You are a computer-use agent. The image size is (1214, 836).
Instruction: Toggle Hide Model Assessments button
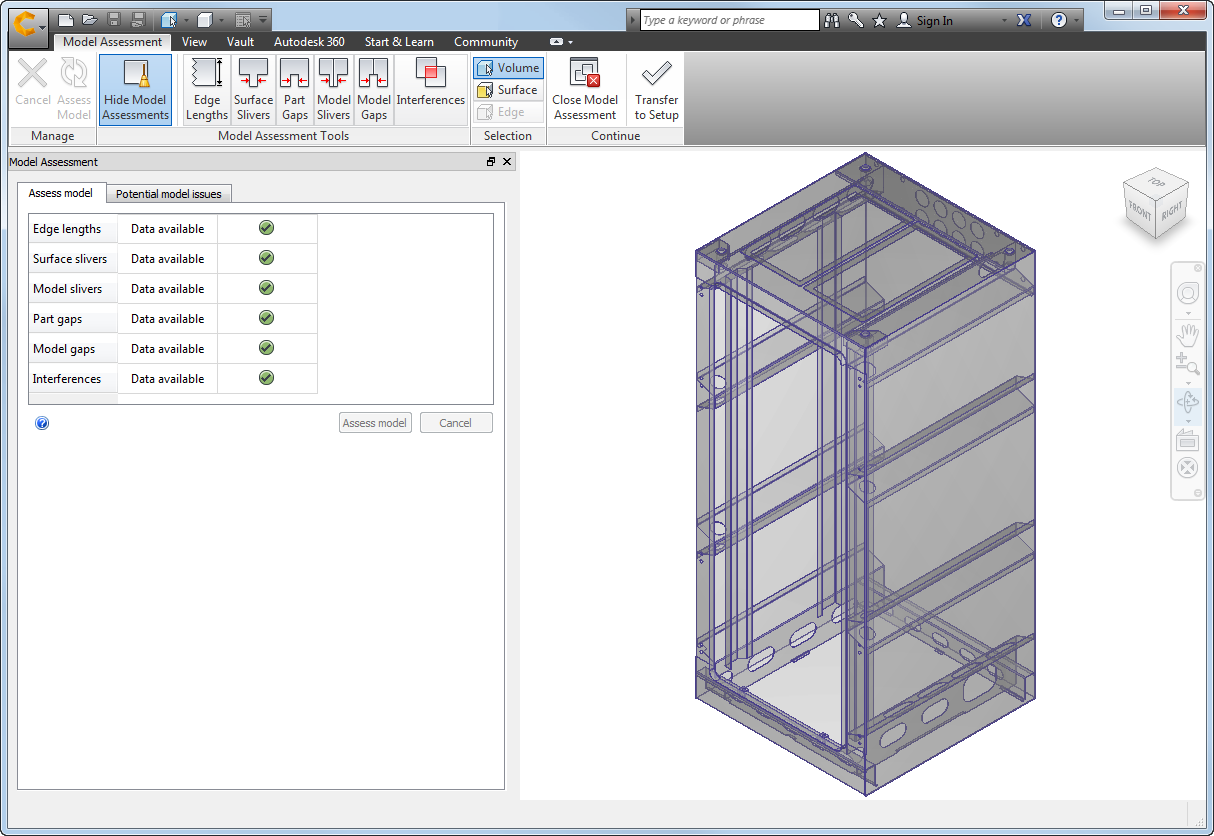click(x=135, y=90)
